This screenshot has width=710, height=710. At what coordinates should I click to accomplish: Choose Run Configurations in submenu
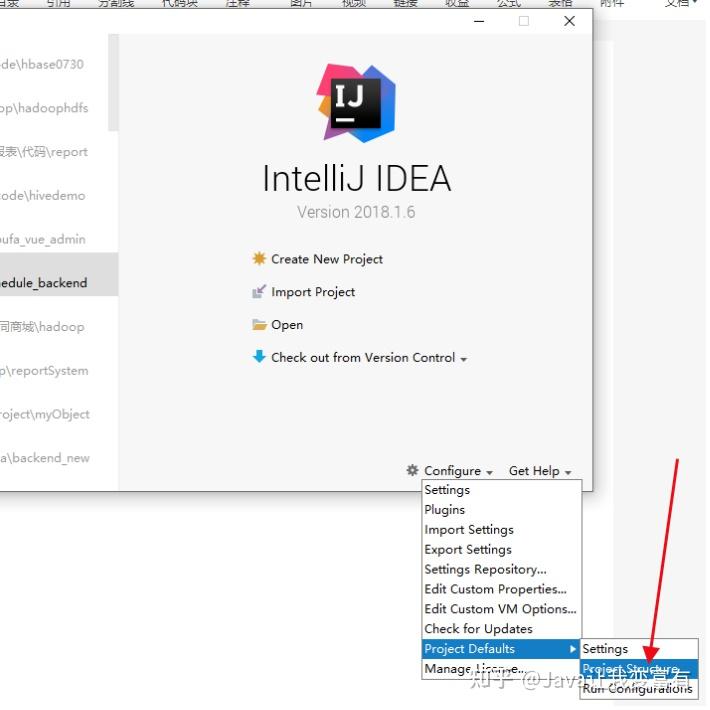pos(639,689)
